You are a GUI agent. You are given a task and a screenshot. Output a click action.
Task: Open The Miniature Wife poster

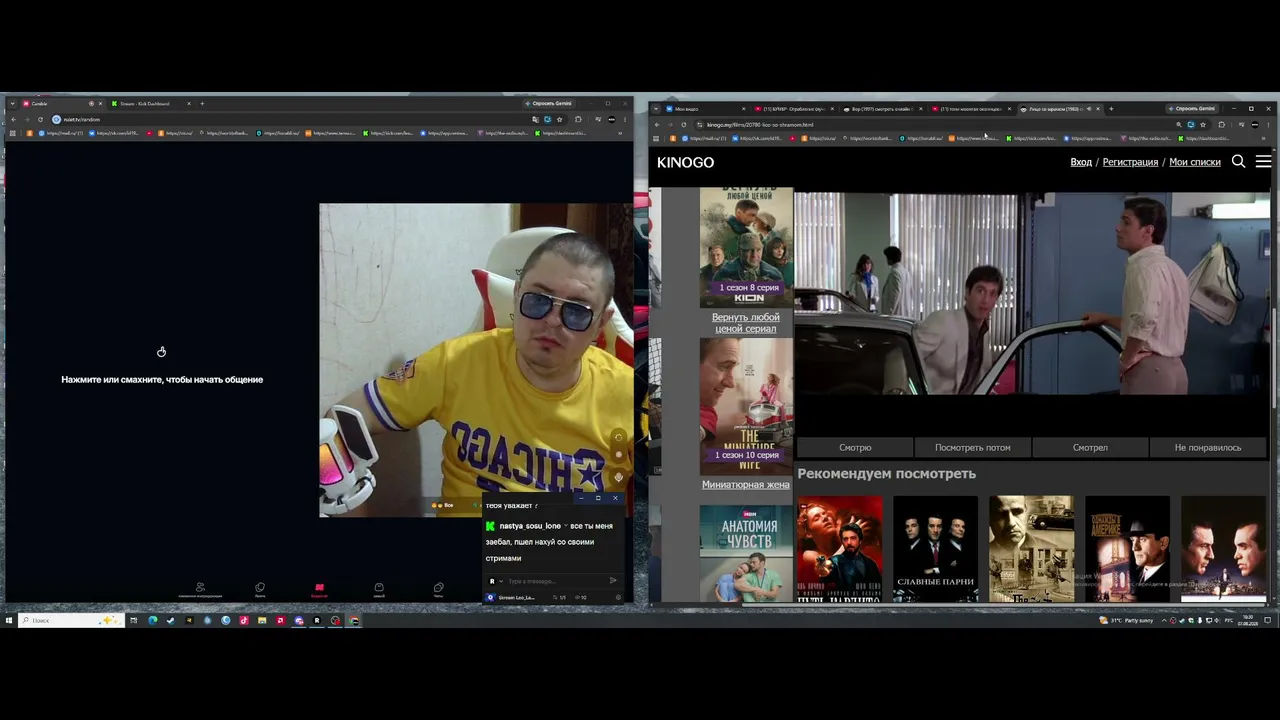[746, 406]
